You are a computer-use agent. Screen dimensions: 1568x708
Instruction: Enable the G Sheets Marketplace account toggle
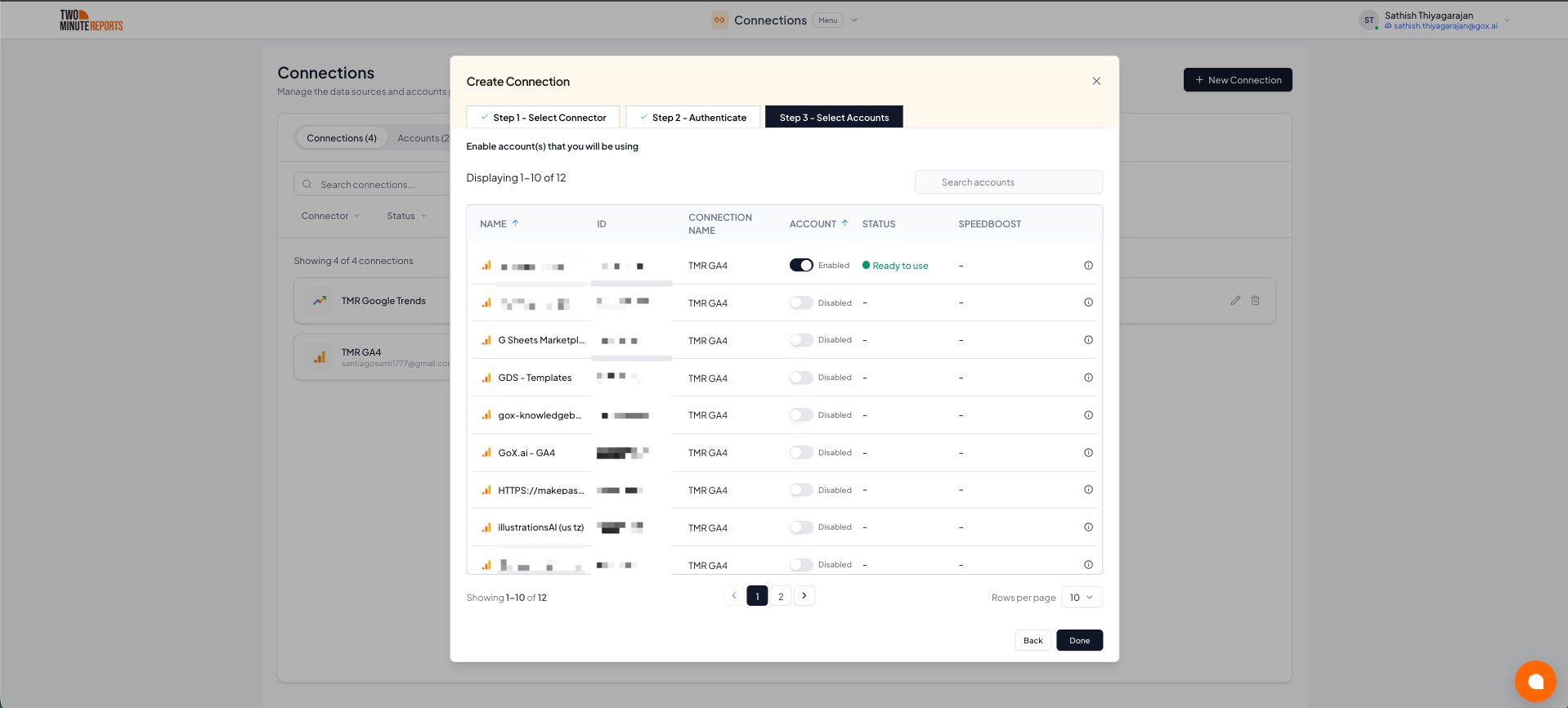(x=801, y=340)
